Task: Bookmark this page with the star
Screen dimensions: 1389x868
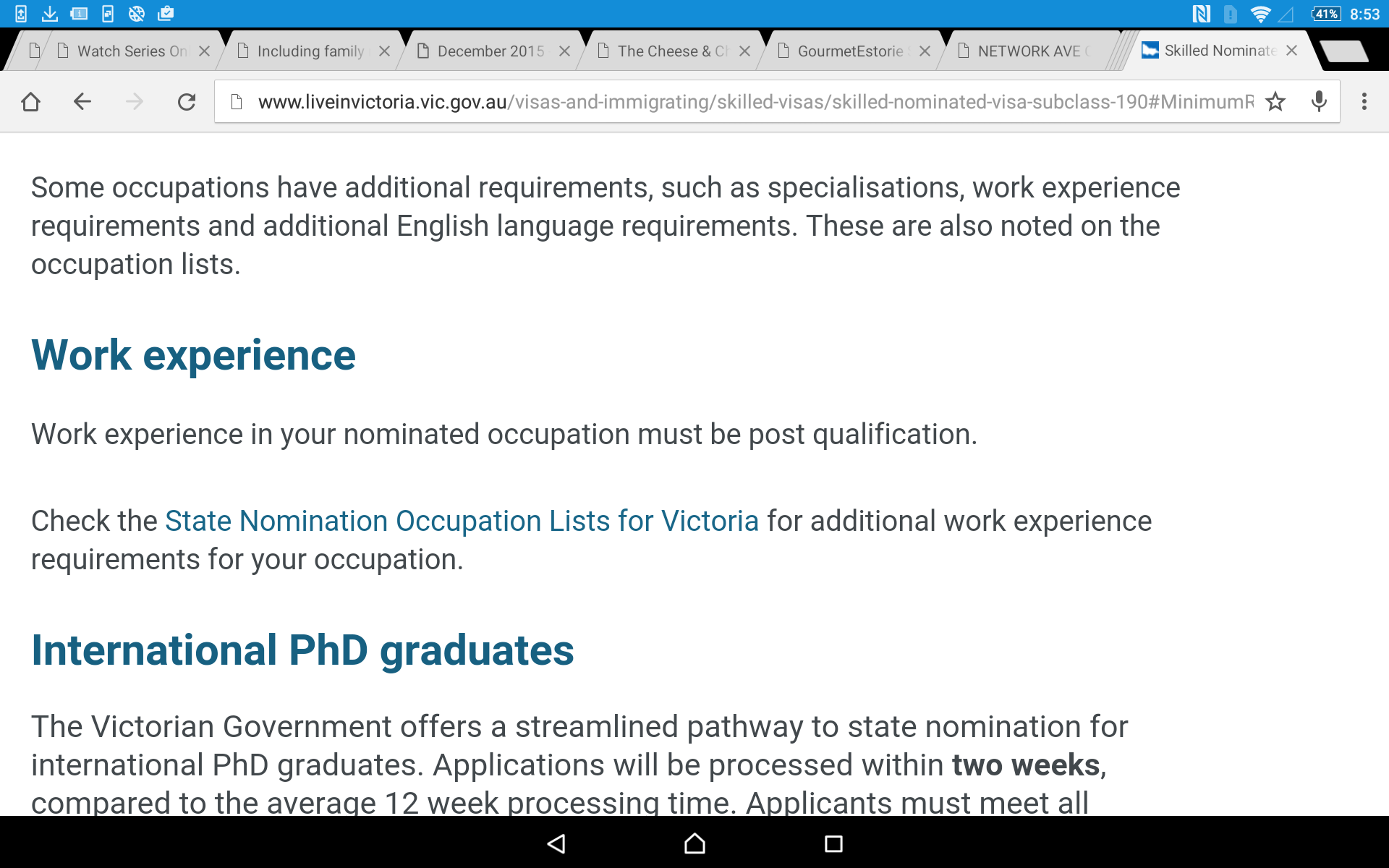Action: tap(1275, 102)
